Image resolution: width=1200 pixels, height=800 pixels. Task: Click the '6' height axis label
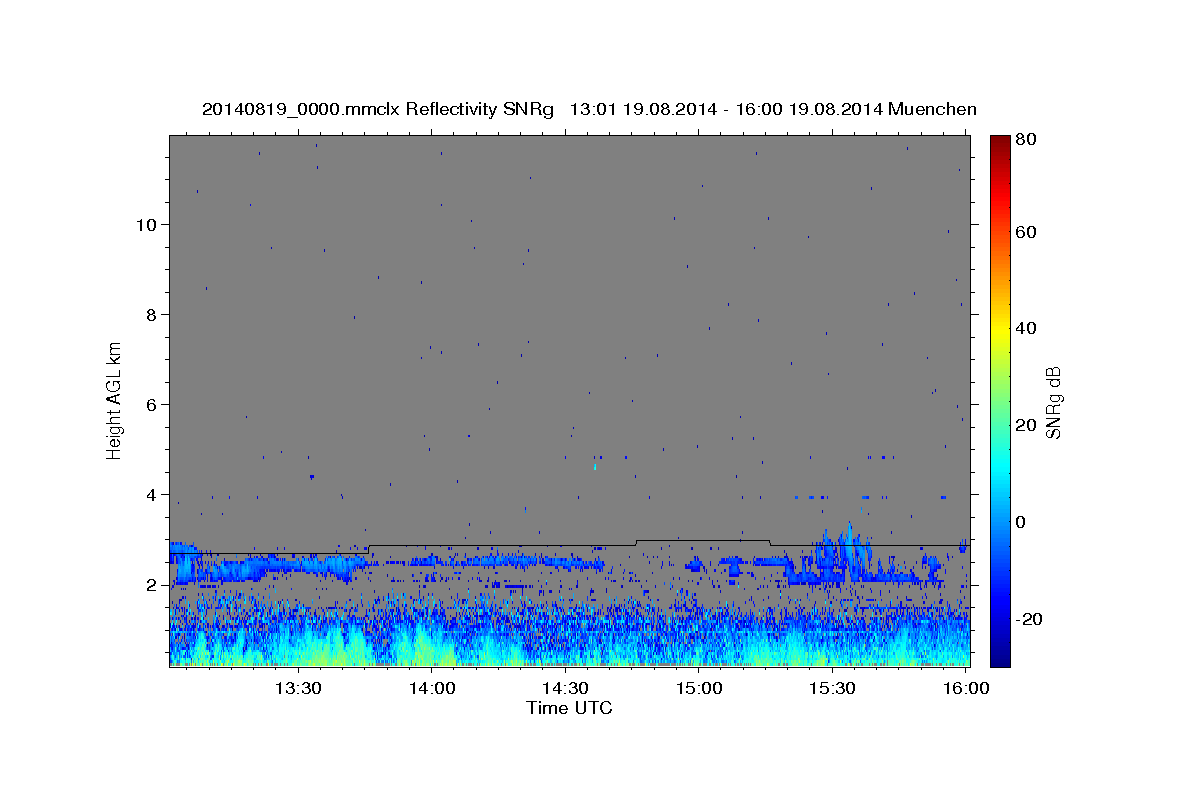[x=151, y=404]
